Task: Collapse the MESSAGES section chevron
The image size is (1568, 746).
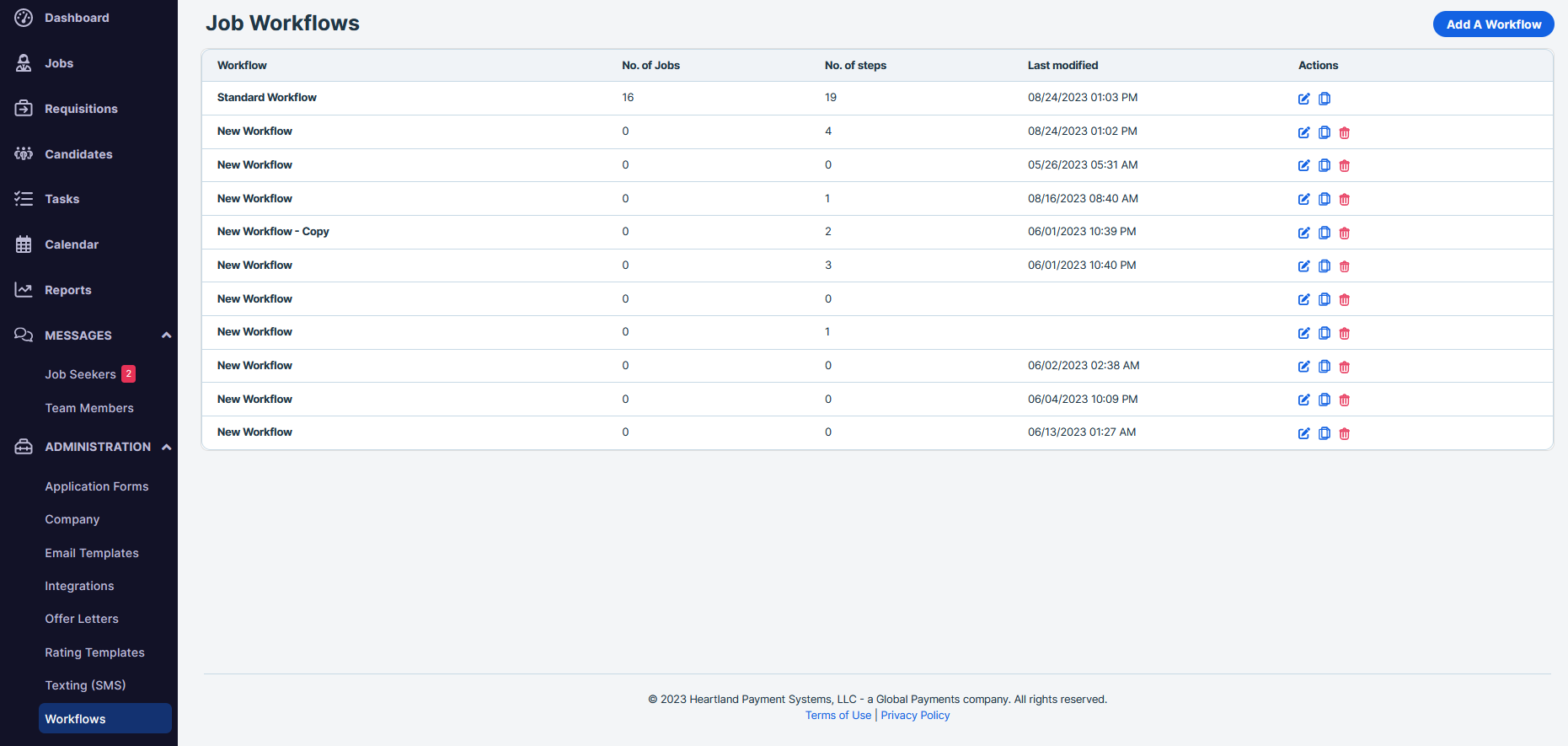Action: 167,335
